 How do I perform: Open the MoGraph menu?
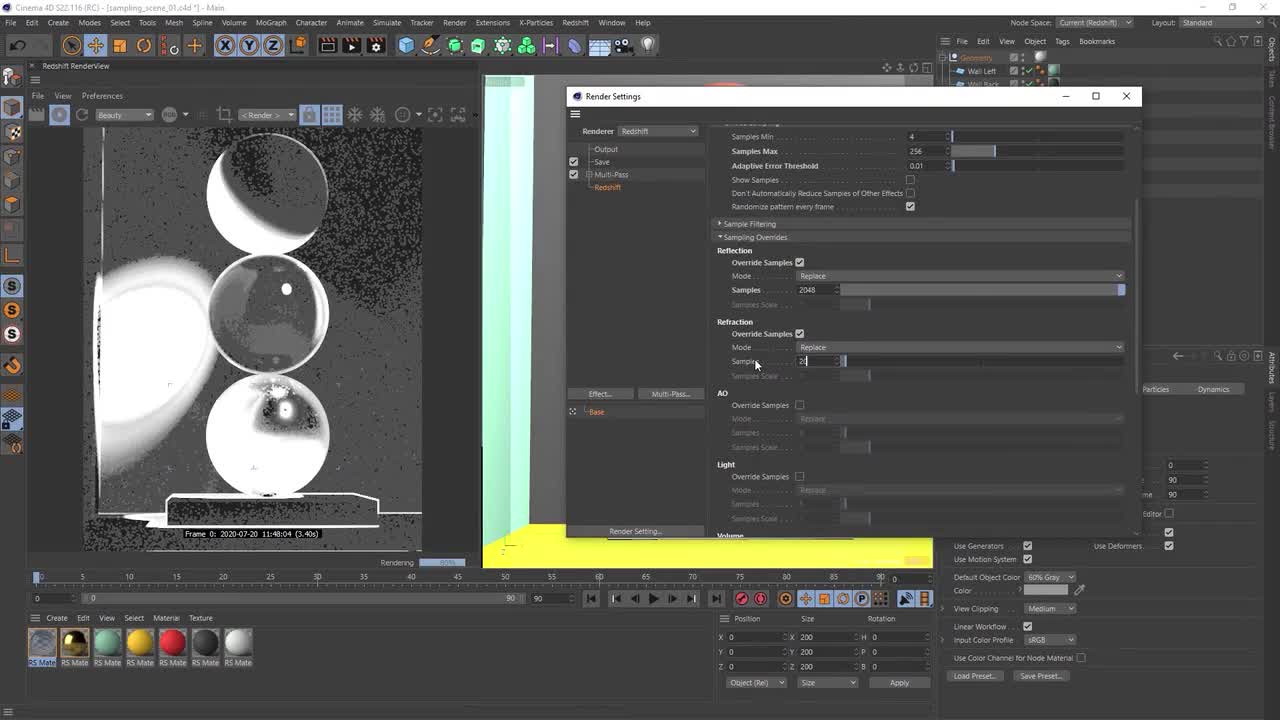[x=271, y=23]
